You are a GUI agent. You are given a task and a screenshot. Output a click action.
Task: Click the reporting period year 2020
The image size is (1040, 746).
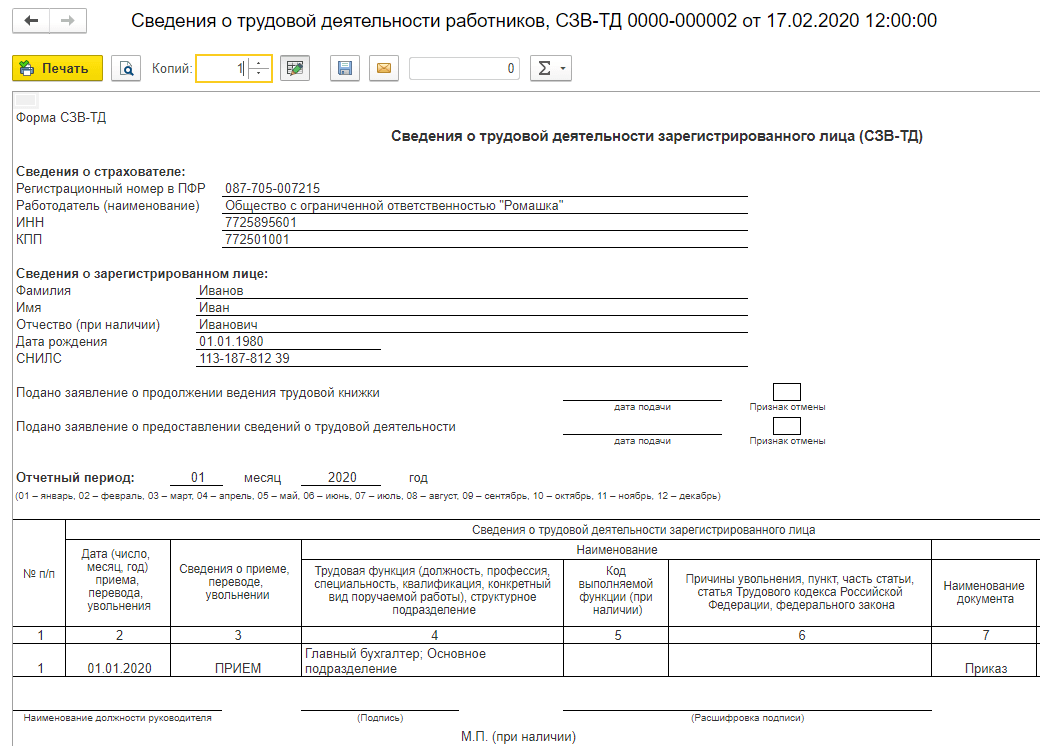pos(341,477)
